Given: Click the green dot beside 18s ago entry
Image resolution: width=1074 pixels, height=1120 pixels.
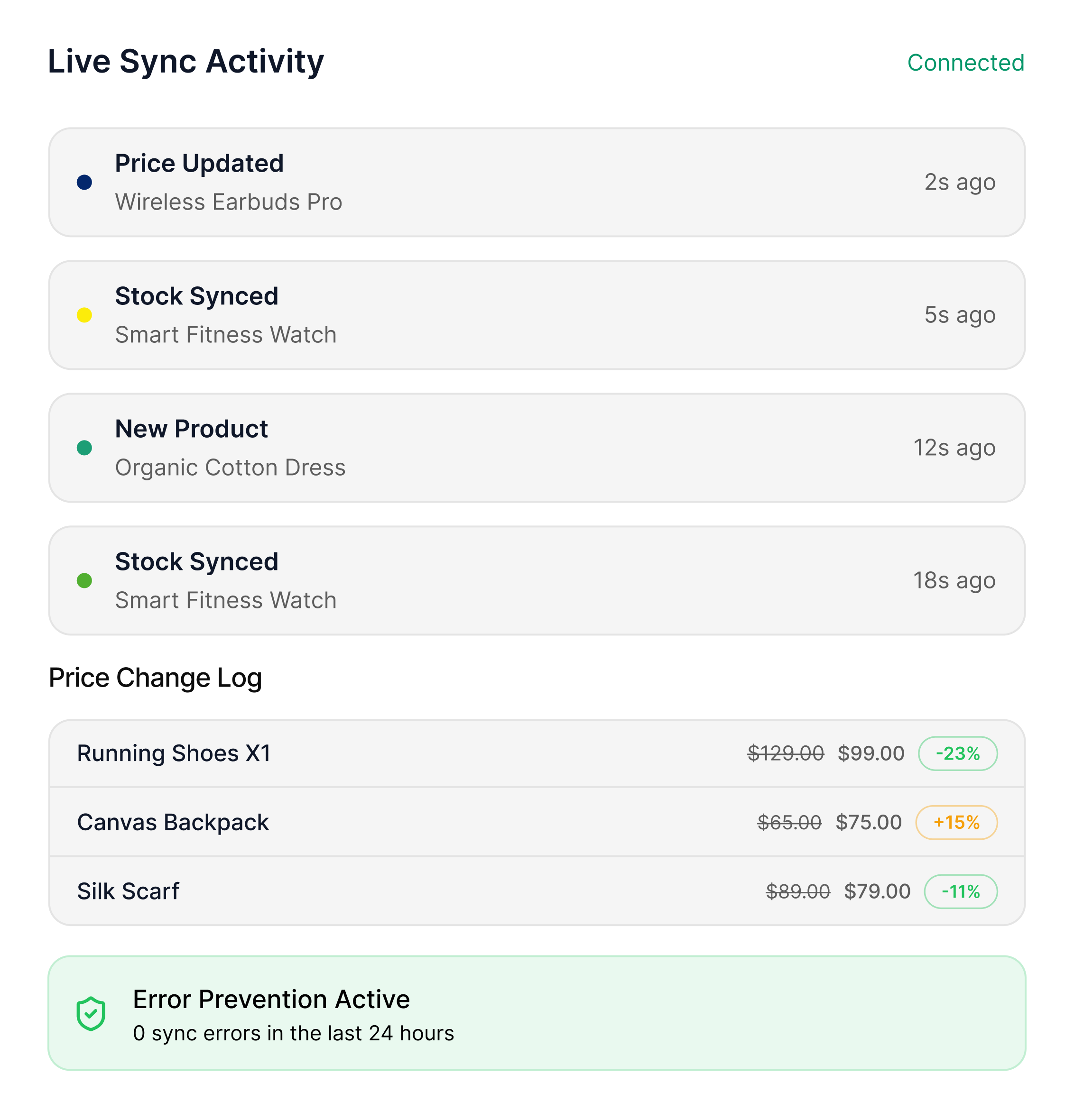Looking at the screenshot, I should click(84, 580).
